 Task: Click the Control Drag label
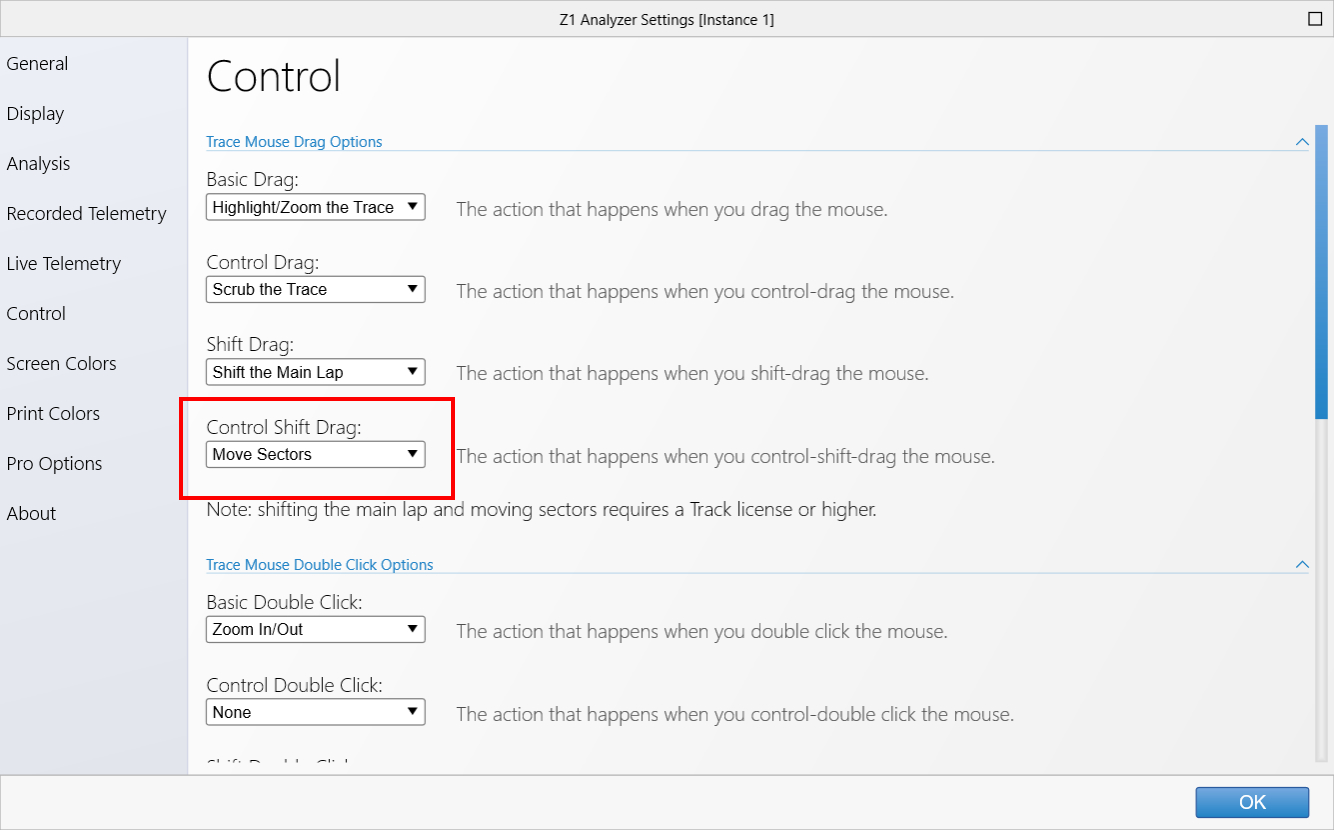263,262
